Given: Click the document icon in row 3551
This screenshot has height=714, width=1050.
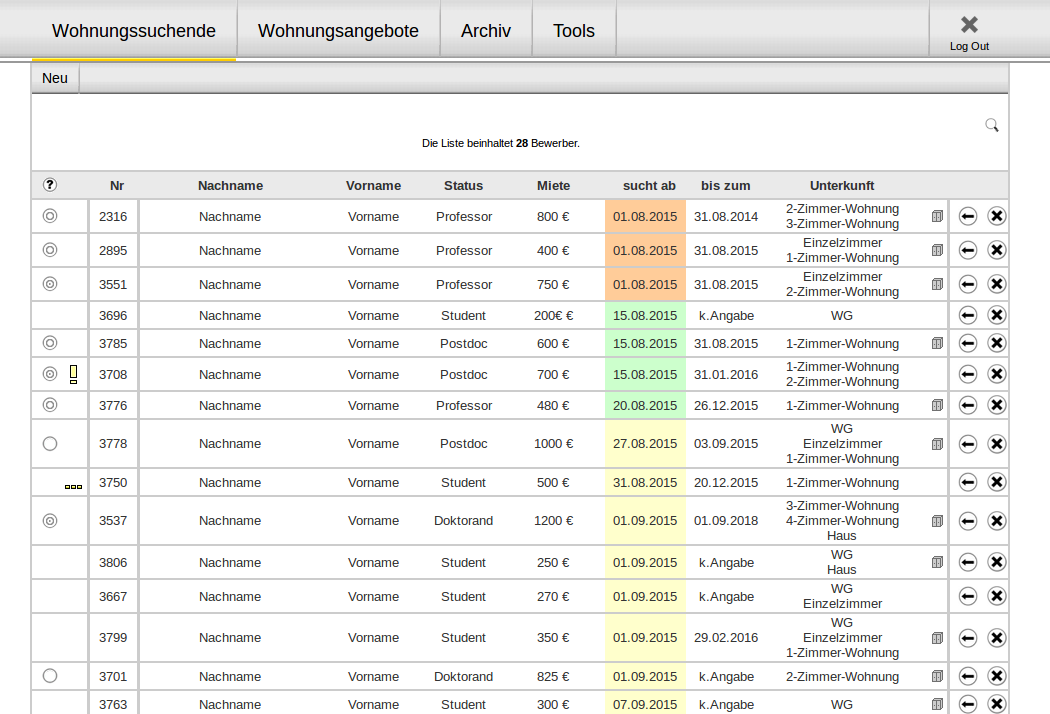Looking at the screenshot, I should coord(937,284).
